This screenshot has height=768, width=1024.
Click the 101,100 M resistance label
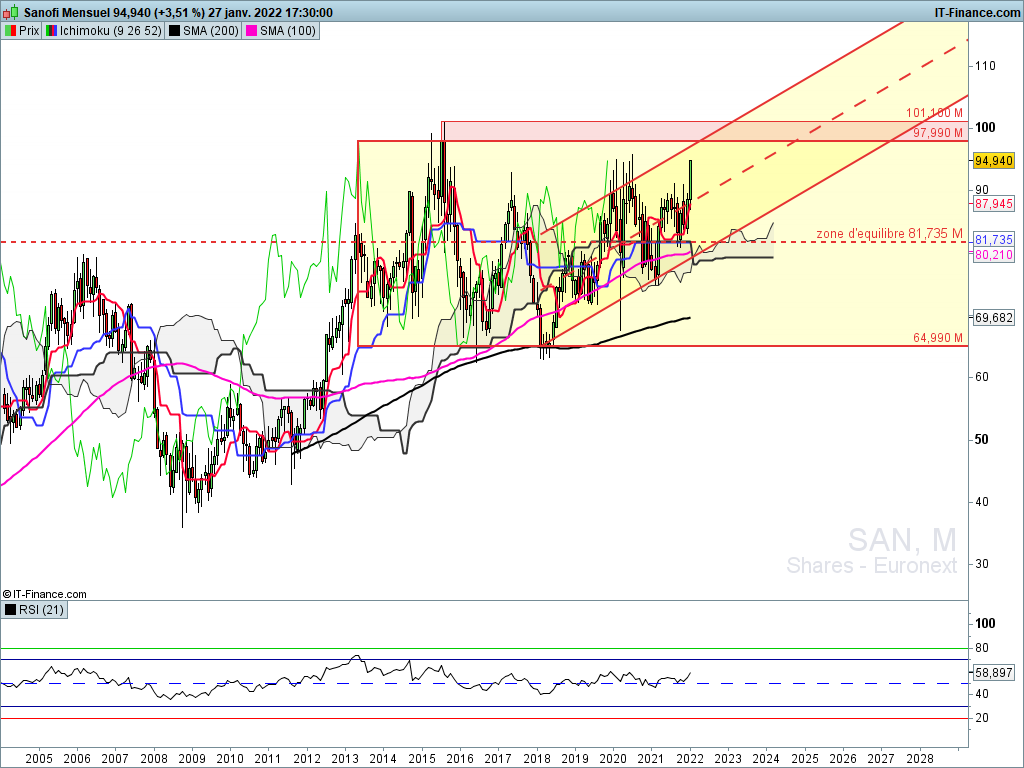(x=934, y=113)
